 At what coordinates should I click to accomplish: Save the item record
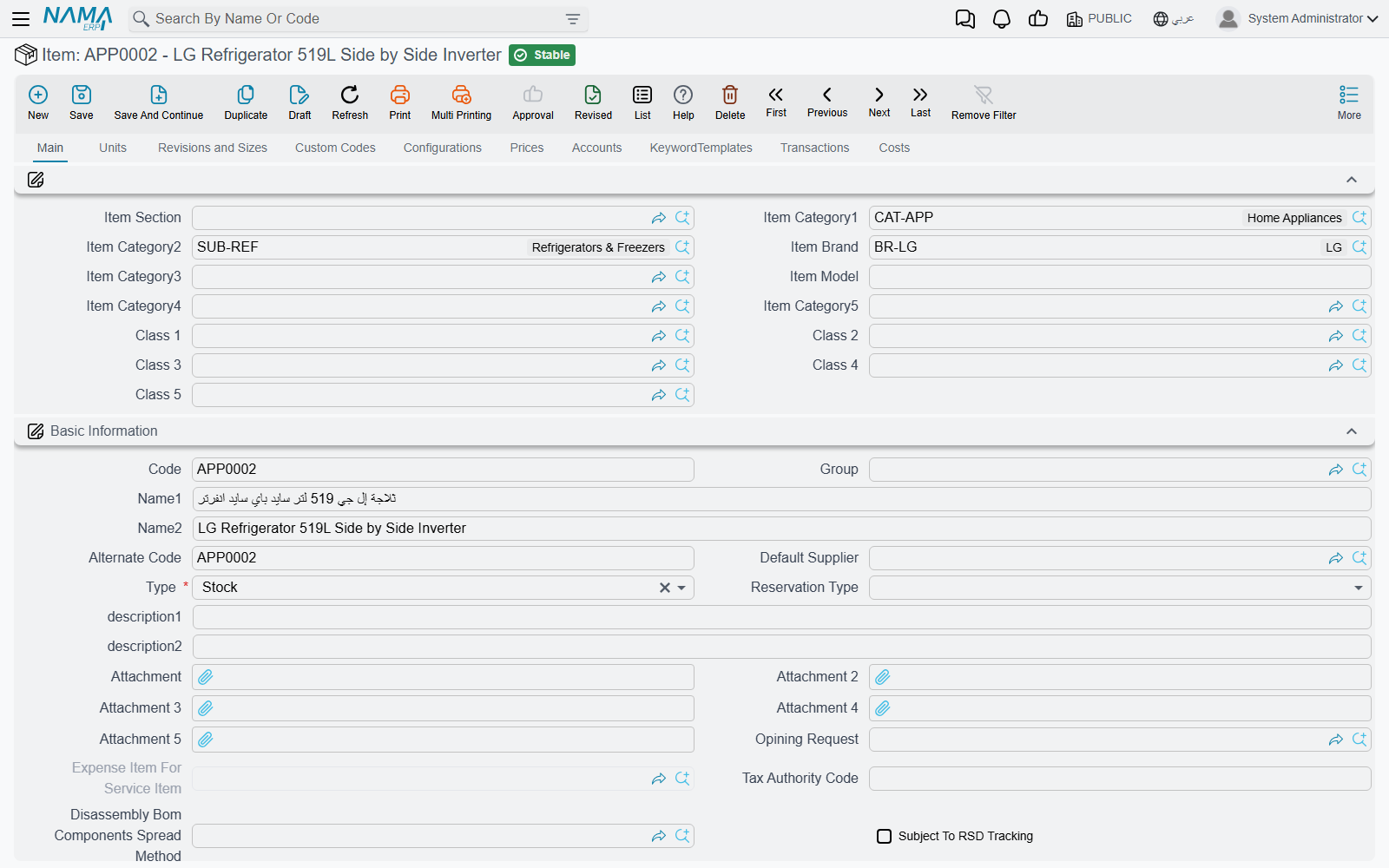82,102
